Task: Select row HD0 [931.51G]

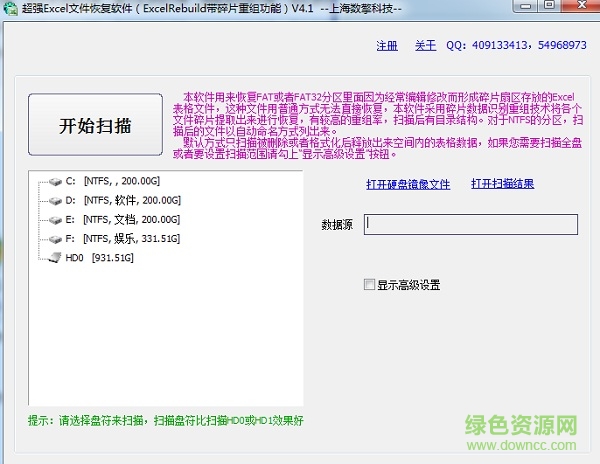Action: pyautogui.click(x=99, y=258)
